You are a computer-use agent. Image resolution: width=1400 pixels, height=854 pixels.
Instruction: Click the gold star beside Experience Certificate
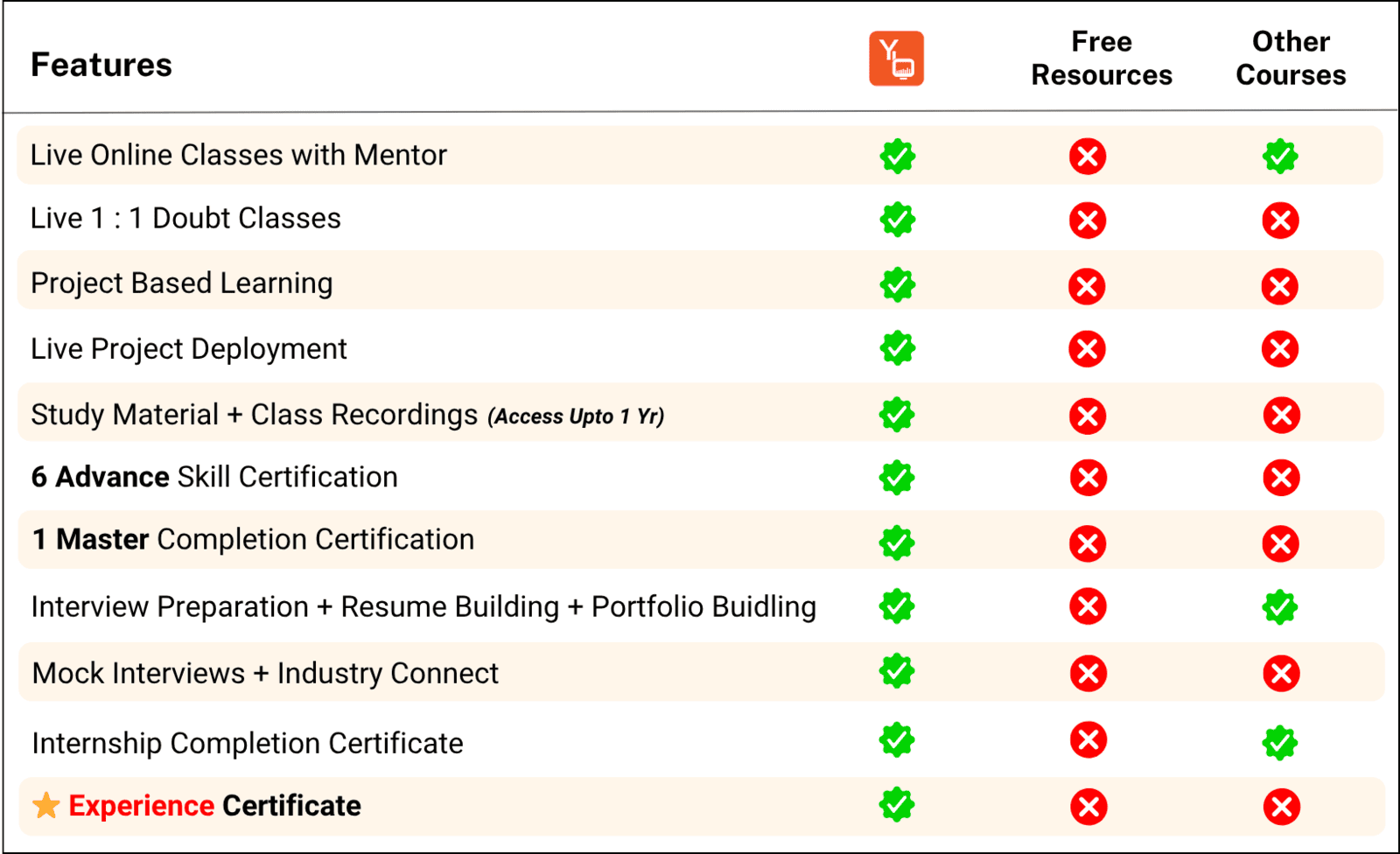click(x=46, y=805)
